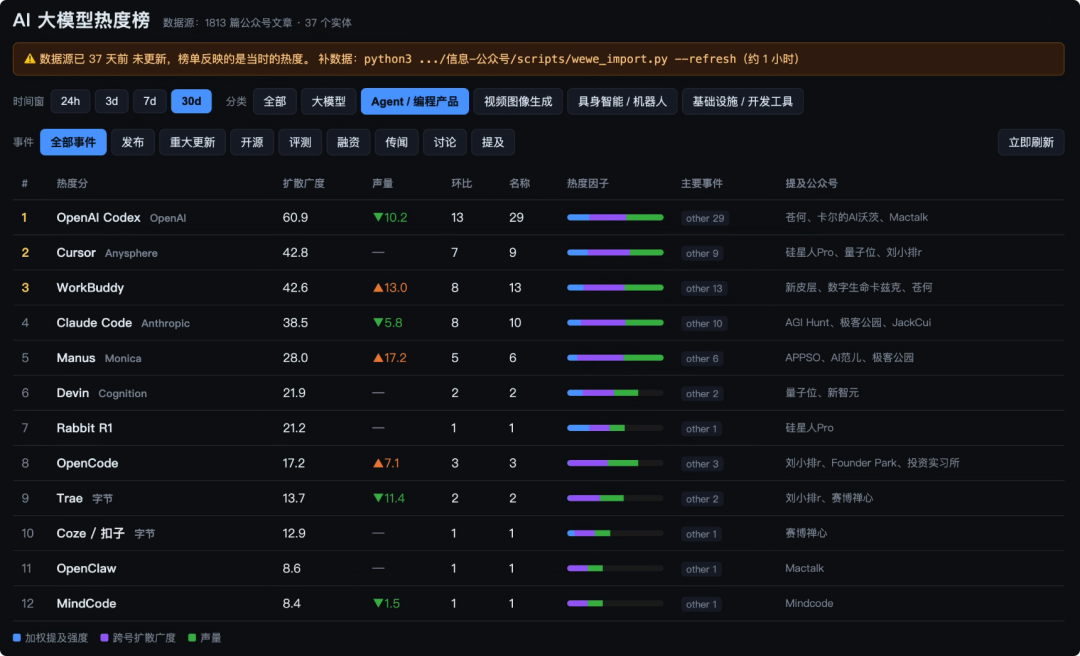
Task: Click the 主要事件 column header
Action: (x=702, y=183)
